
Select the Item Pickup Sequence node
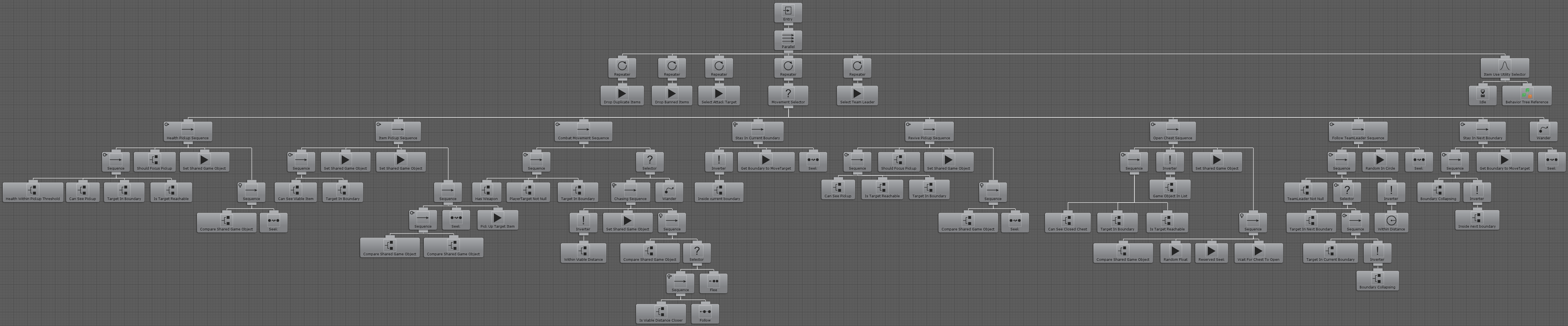tap(398, 132)
